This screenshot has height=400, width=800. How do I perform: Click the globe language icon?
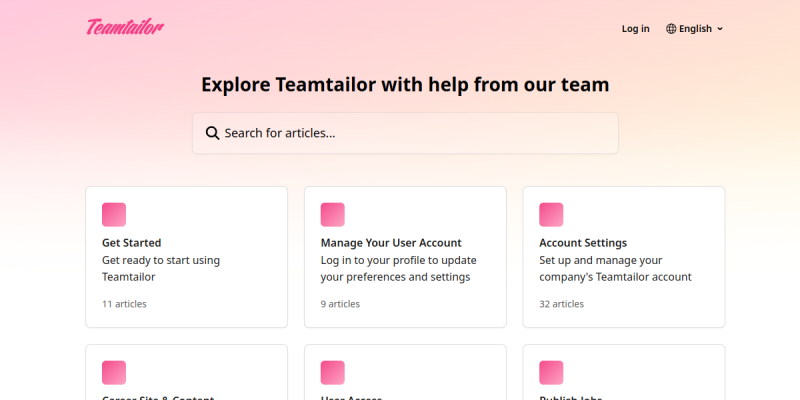[x=671, y=29]
